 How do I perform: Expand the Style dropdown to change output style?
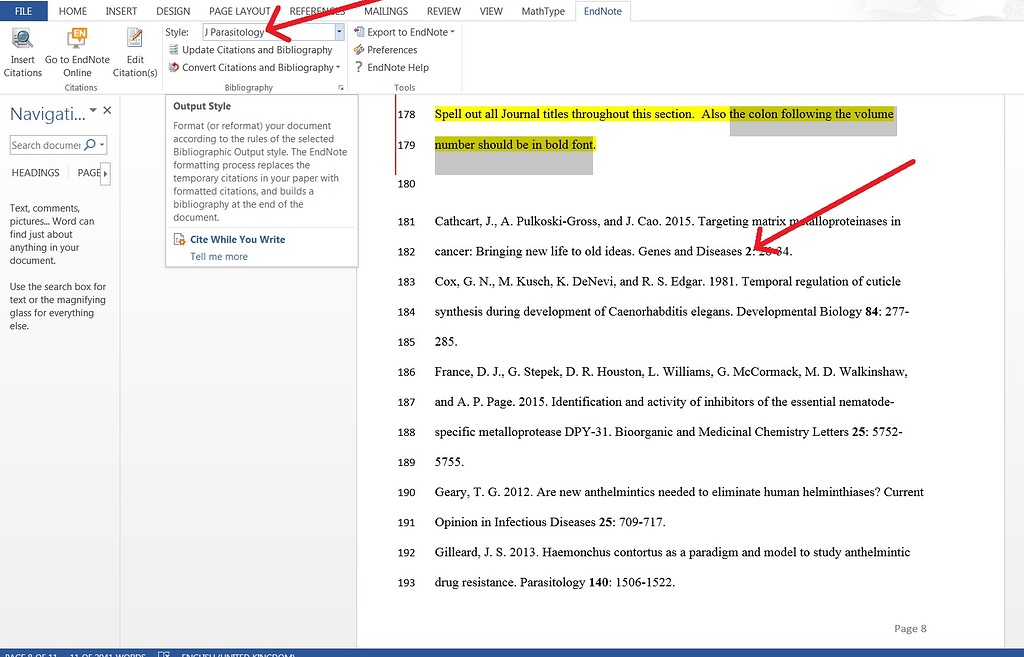(x=339, y=31)
